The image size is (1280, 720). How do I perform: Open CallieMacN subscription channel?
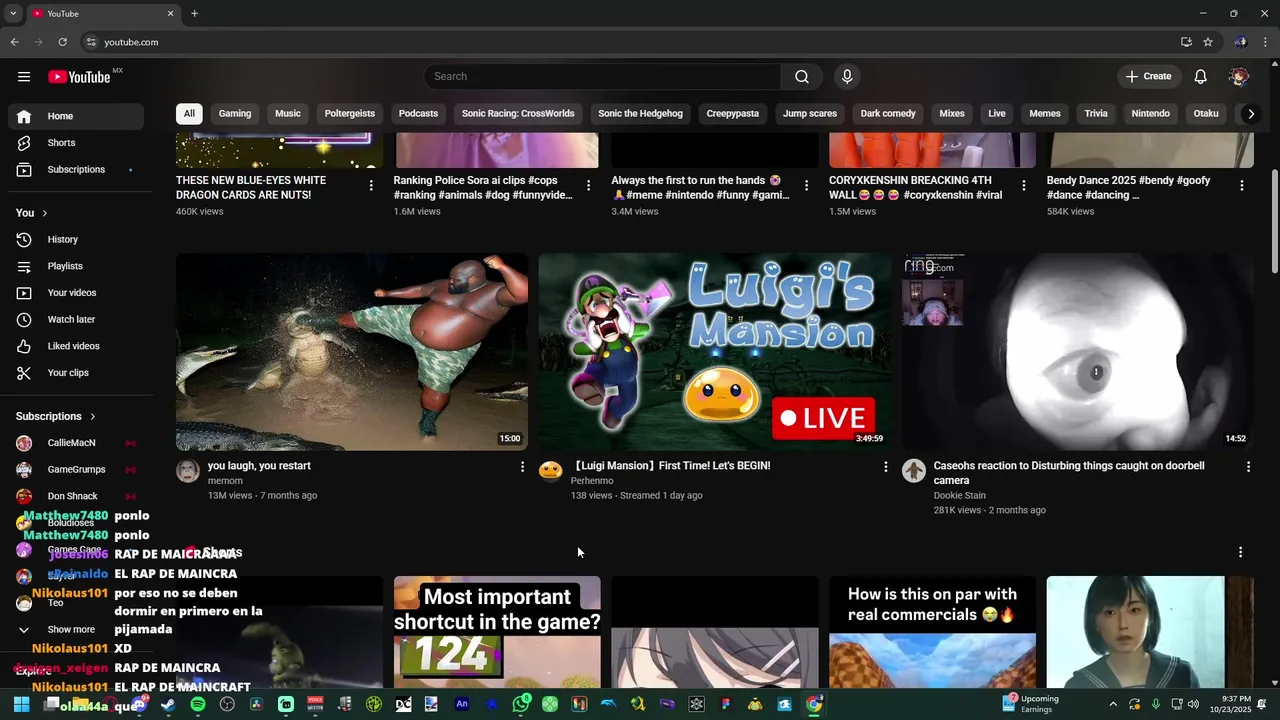(x=76, y=443)
